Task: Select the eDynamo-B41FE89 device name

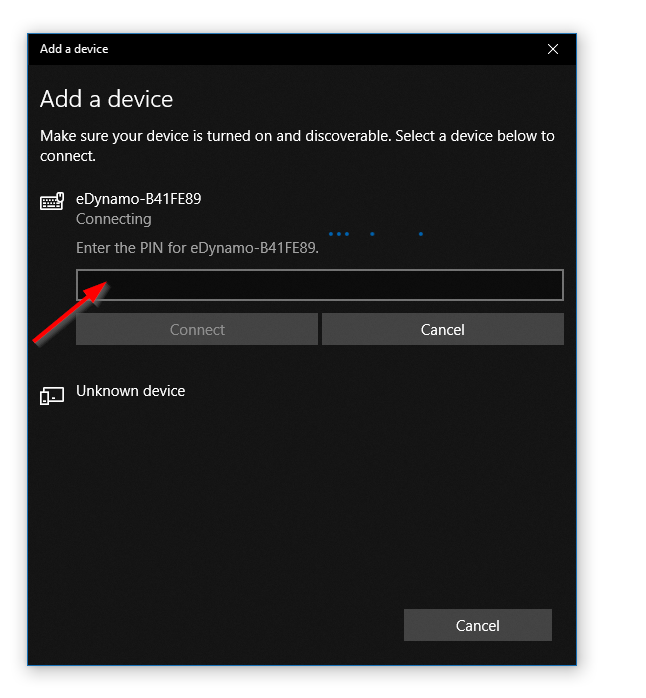Action: point(138,199)
